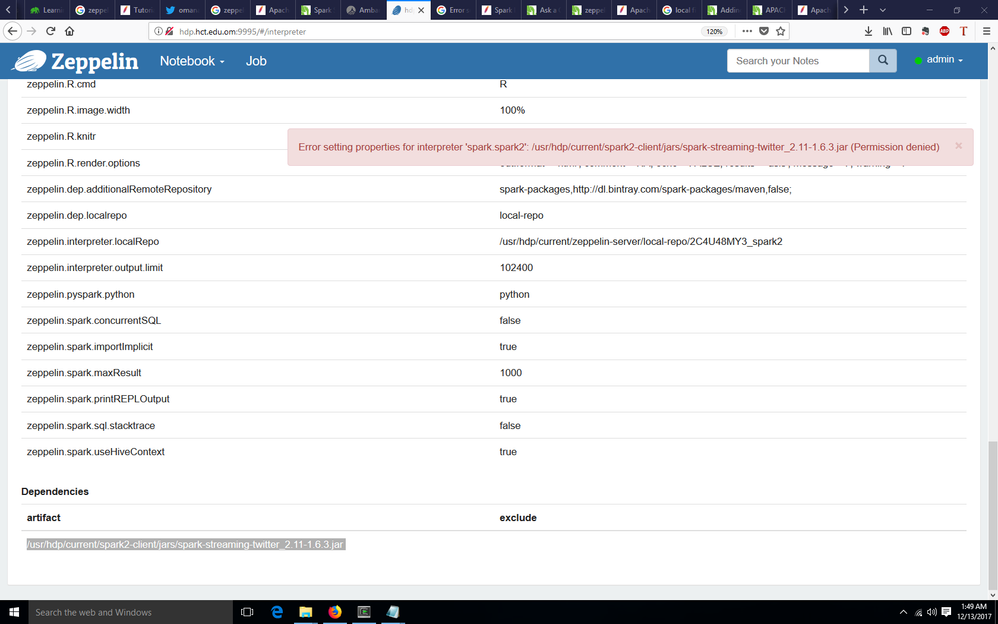Reset the 120% zoom level badge
This screenshot has width=998, height=624.
coord(714,31)
